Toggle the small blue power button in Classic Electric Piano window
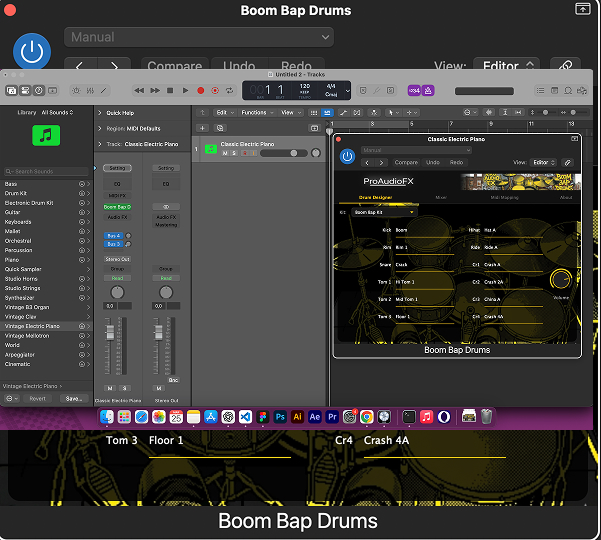The image size is (601, 540). (x=347, y=156)
